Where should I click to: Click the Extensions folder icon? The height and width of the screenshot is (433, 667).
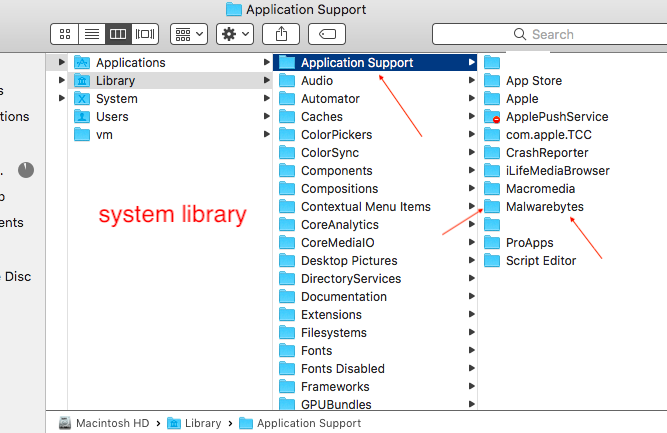pos(287,315)
